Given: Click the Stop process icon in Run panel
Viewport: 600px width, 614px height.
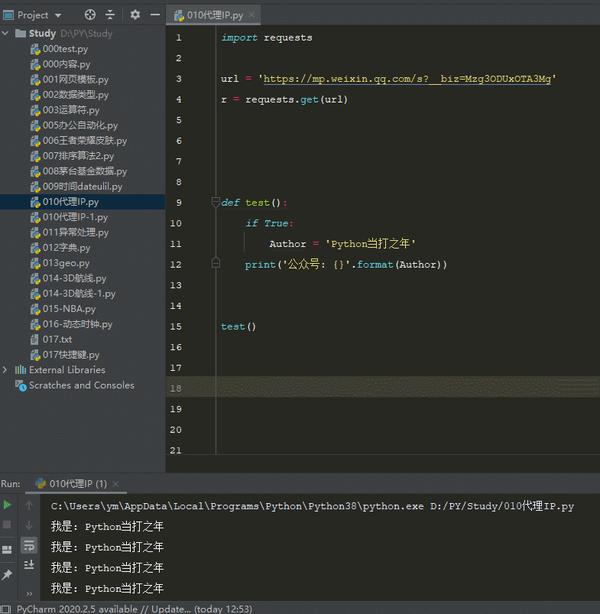Looking at the screenshot, I should (x=8, y=525).
